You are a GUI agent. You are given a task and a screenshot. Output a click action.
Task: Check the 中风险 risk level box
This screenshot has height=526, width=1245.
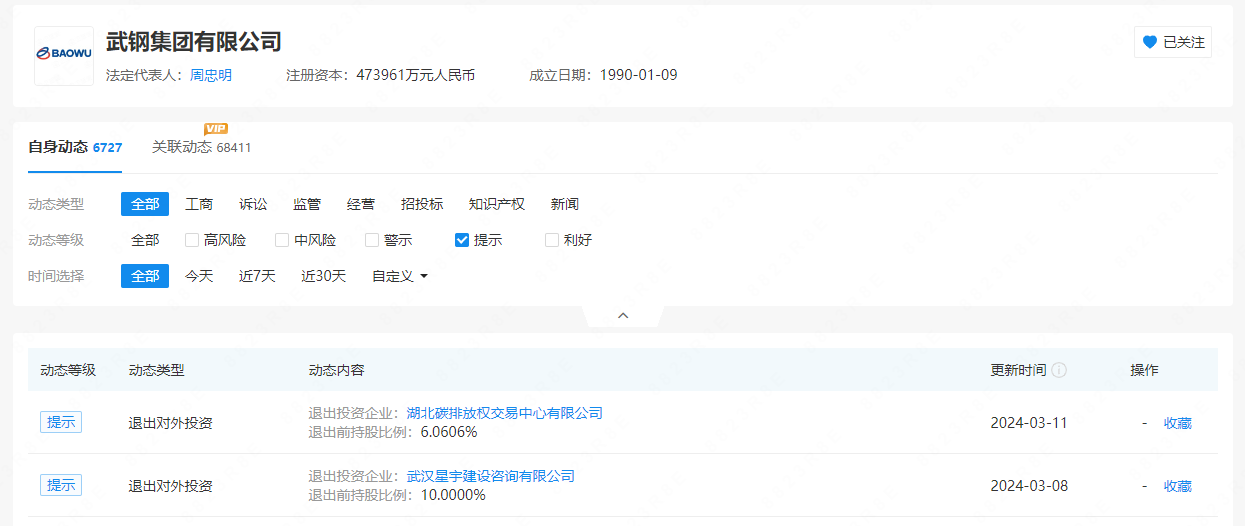282,240
